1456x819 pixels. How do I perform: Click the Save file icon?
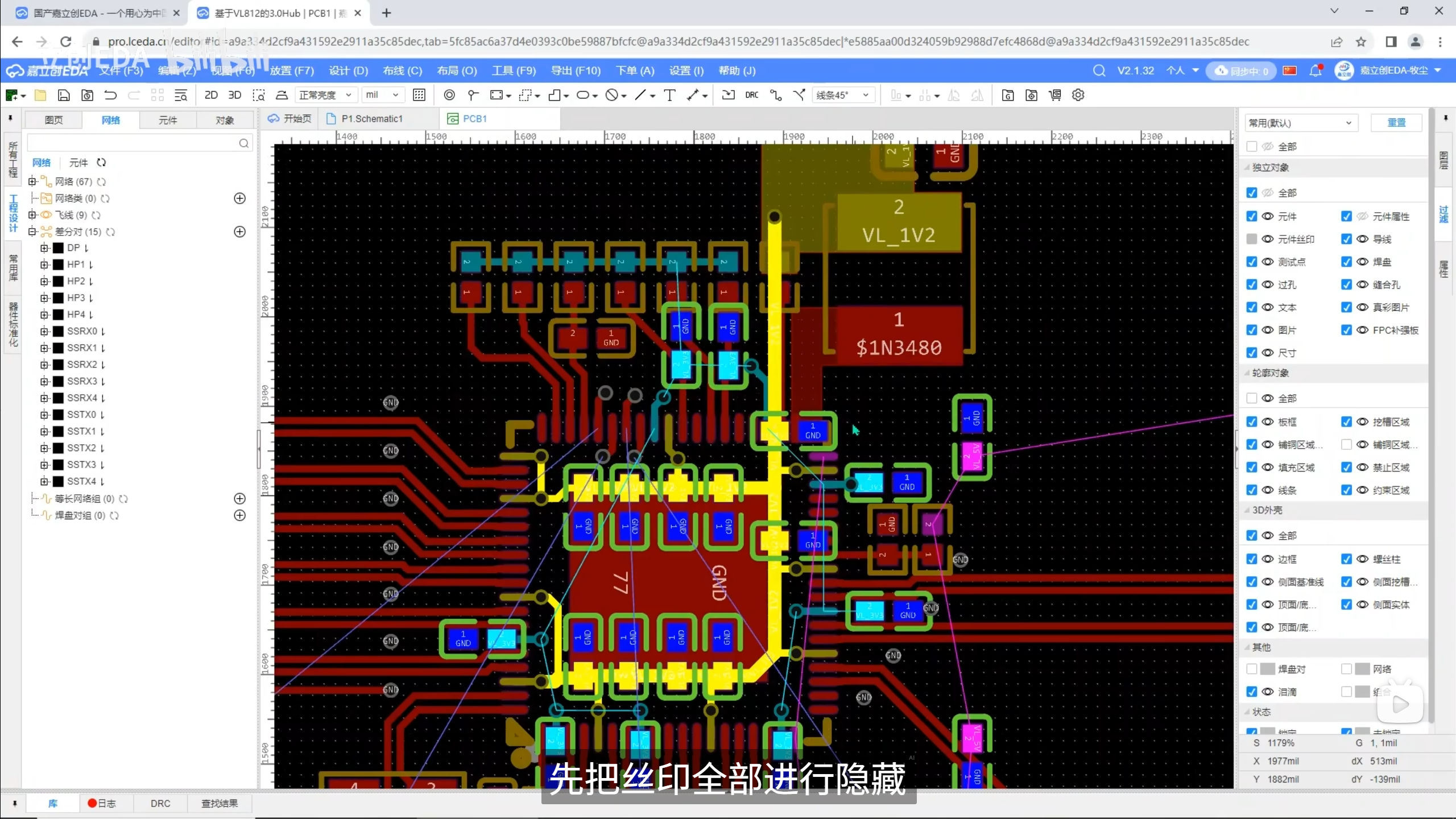64,95
